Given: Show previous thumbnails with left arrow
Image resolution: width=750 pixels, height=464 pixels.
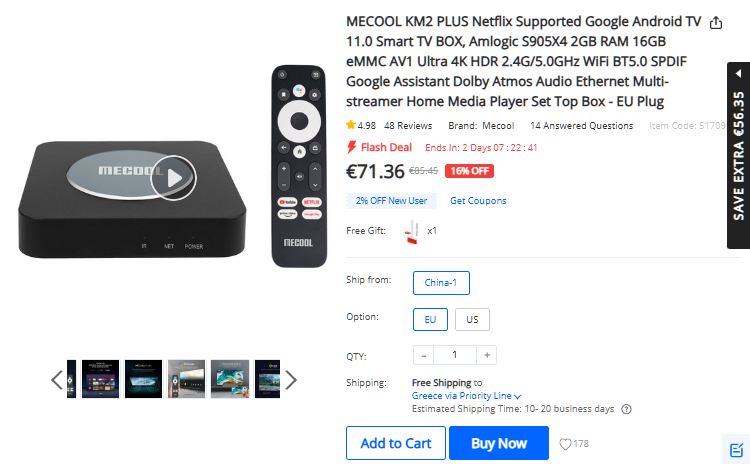Looking at the screenshot, I should (57, 380).
